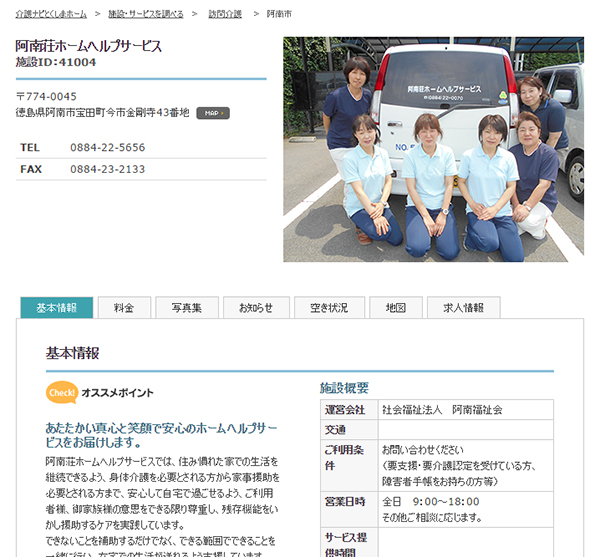Screen dimensions: 600x557
Task: View the 空き状況 tab
Action: click(329, 308)
